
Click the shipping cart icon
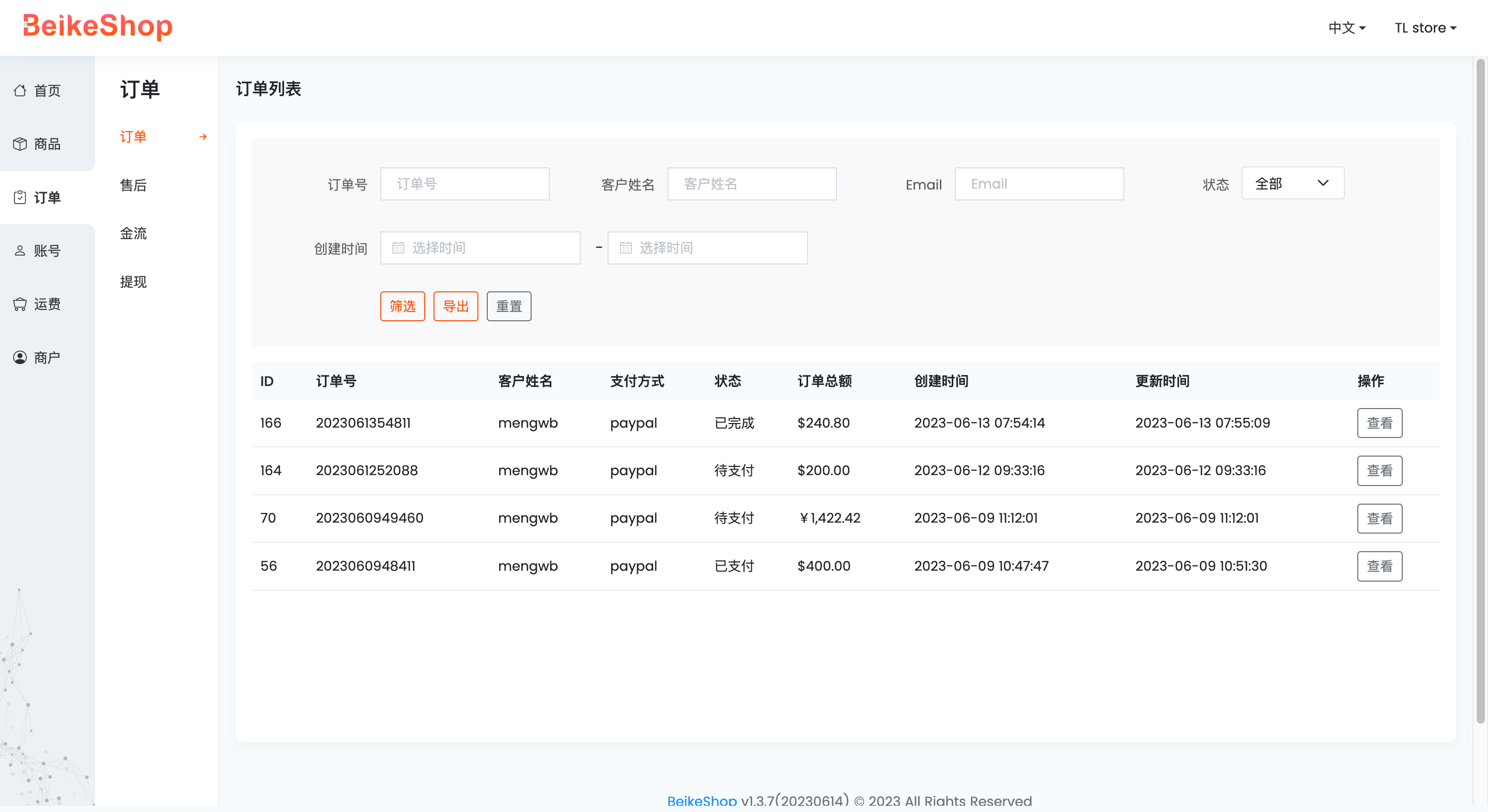tap(20, 304)
